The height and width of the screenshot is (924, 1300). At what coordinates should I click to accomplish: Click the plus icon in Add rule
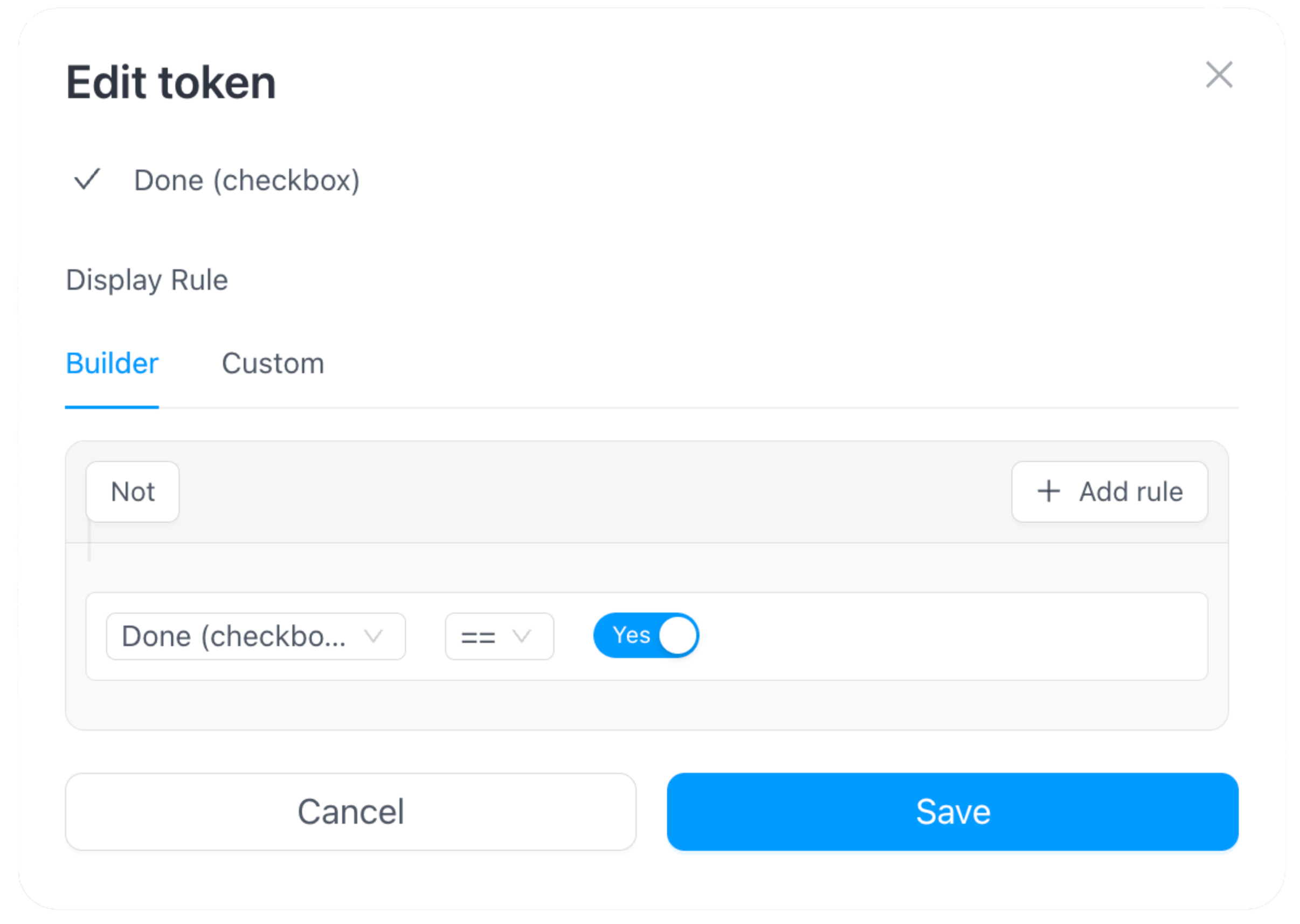click(1048, 491)
